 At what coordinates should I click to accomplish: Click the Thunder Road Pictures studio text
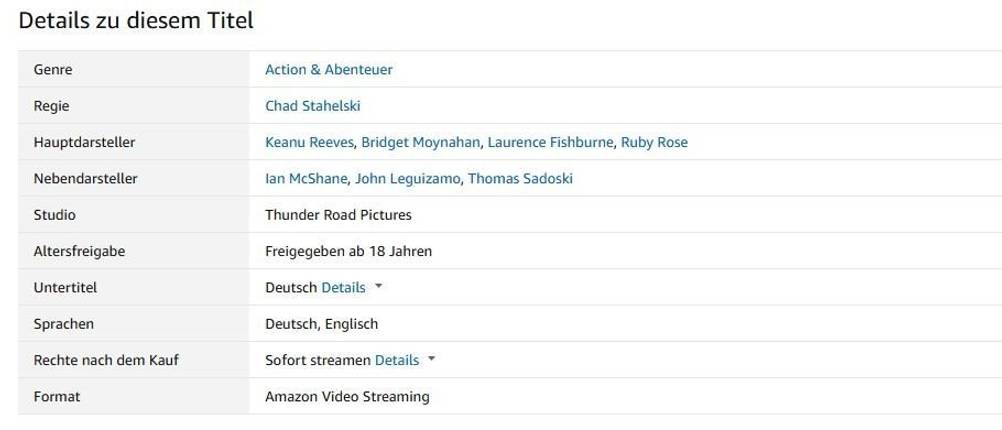point(338,215)
